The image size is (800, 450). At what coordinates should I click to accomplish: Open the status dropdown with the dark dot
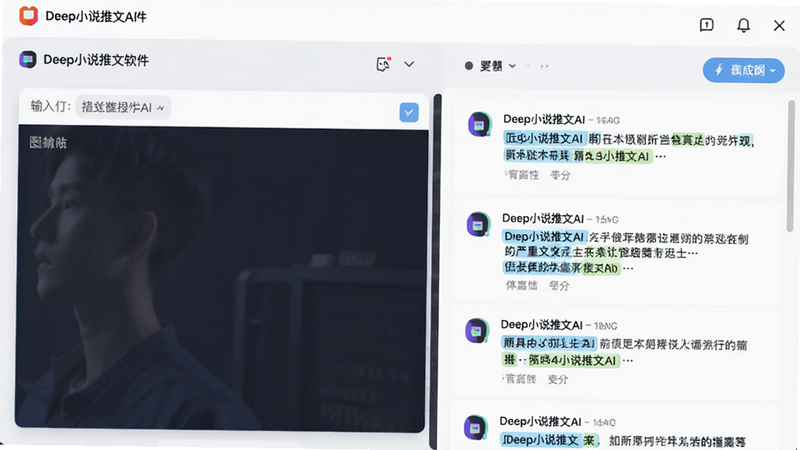coord(490,66)
